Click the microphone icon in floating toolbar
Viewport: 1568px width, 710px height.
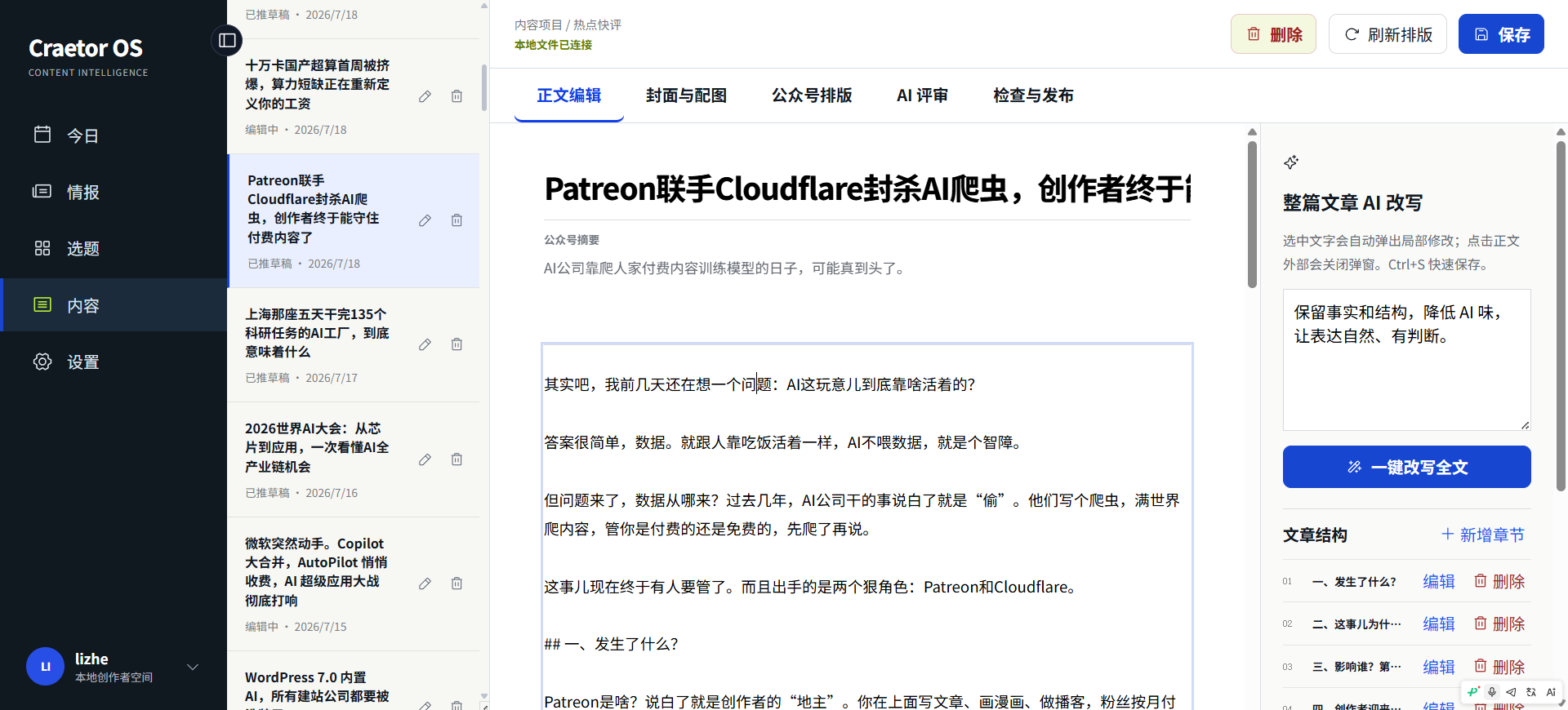tap(1492, 692)
